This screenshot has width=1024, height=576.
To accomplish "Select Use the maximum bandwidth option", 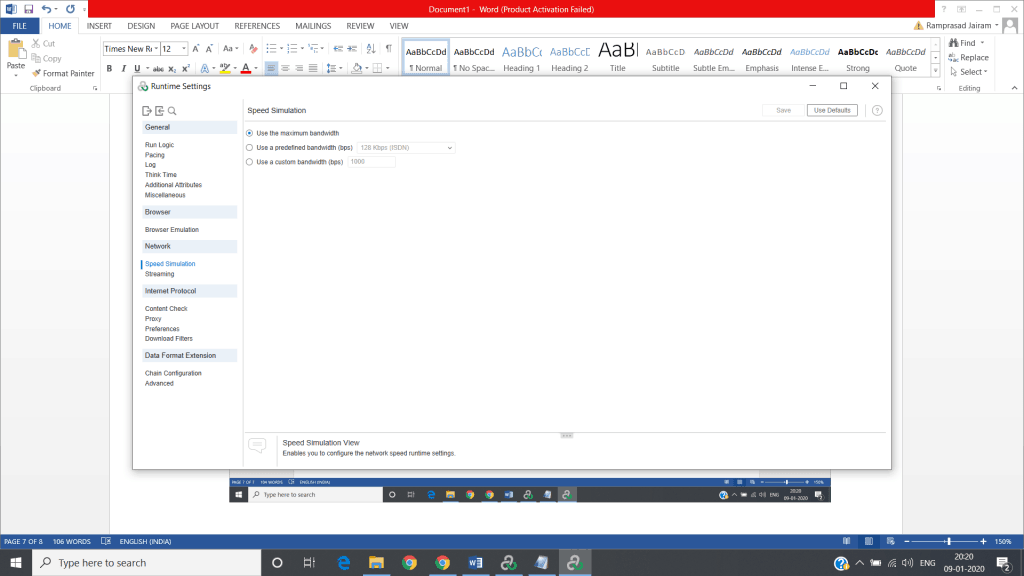I will [249, 133].
